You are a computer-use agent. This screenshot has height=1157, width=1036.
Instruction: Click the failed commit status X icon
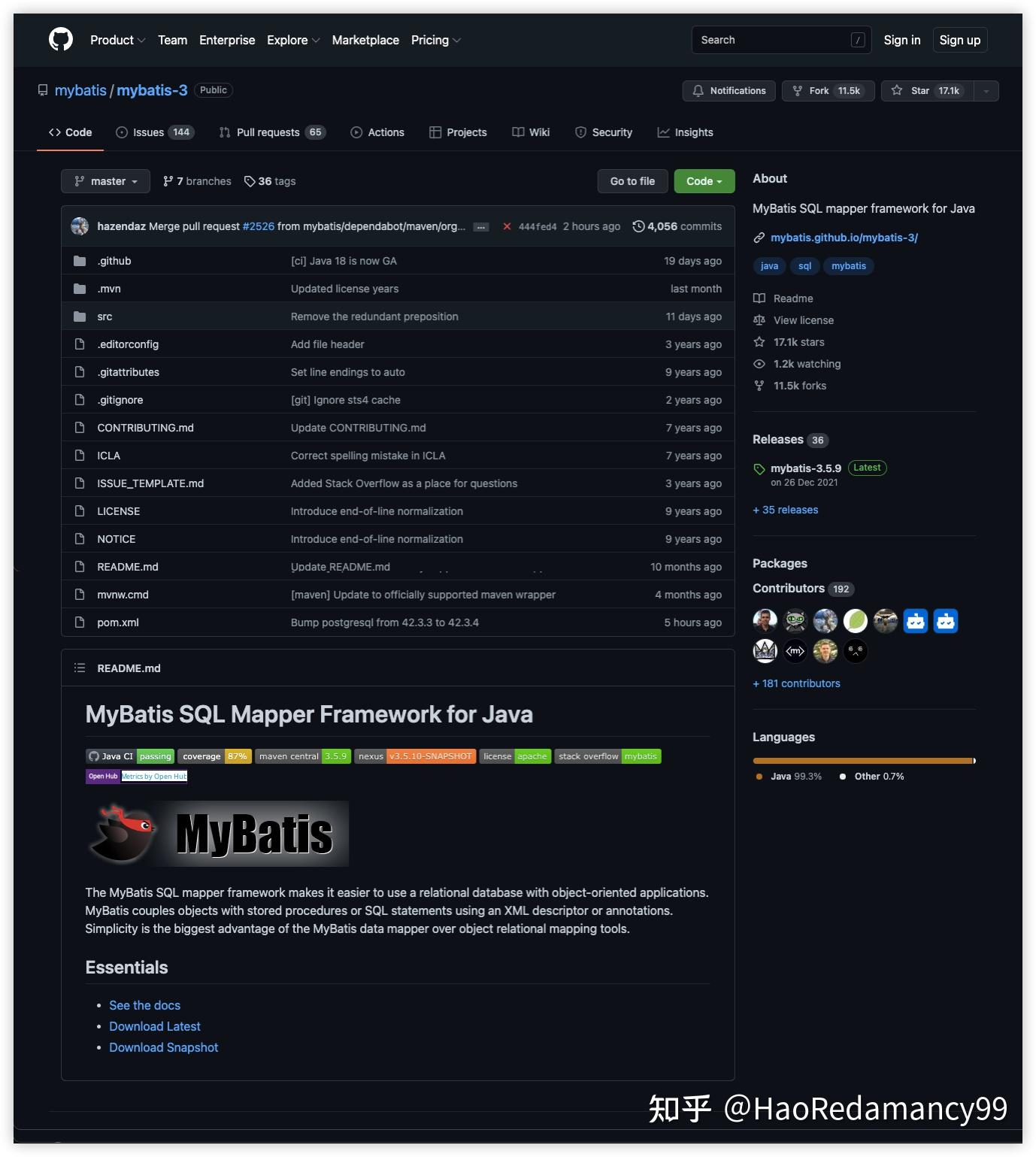point(507,226)
